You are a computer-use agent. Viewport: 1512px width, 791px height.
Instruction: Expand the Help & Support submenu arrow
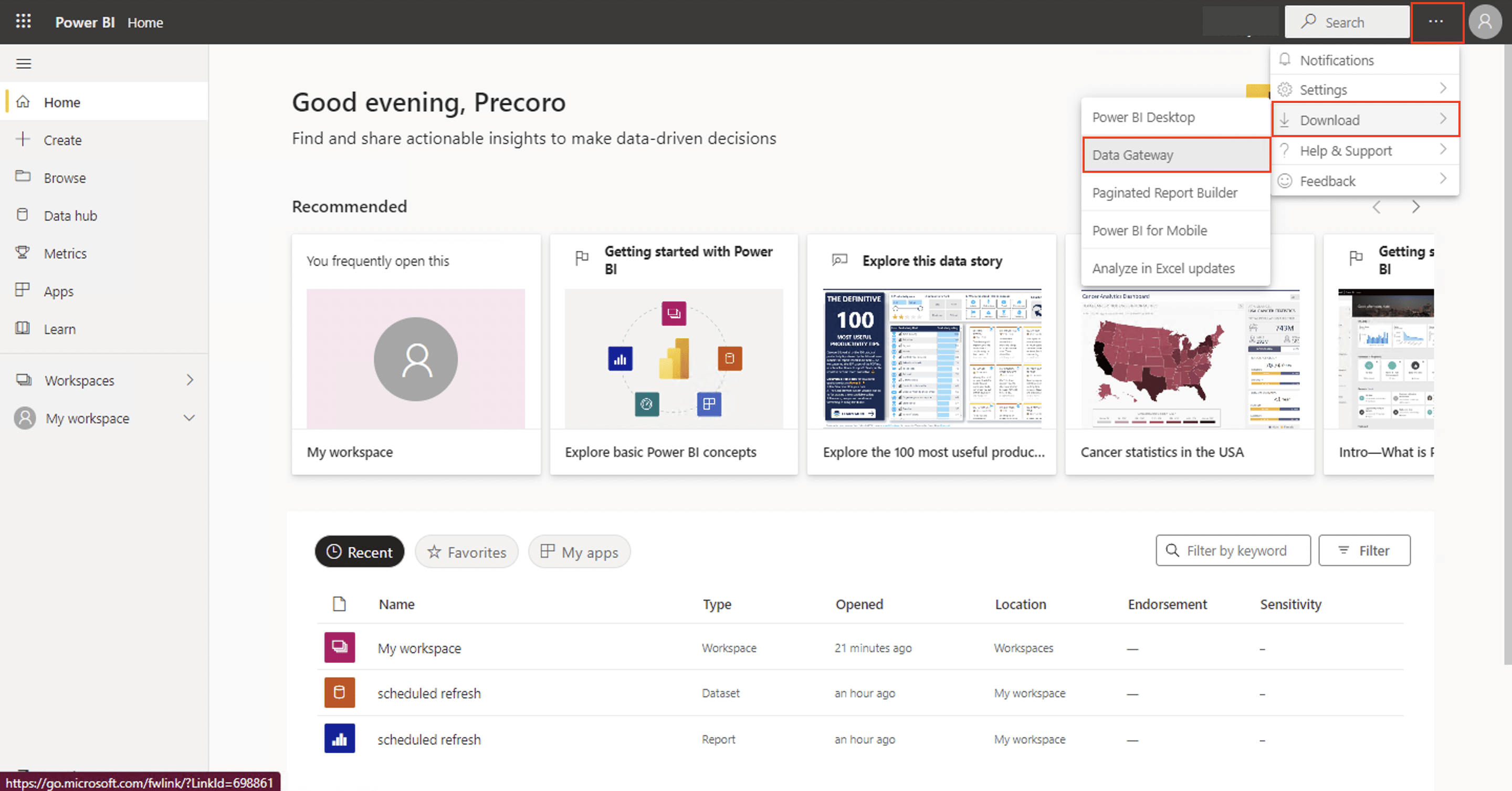point(1443,150)
